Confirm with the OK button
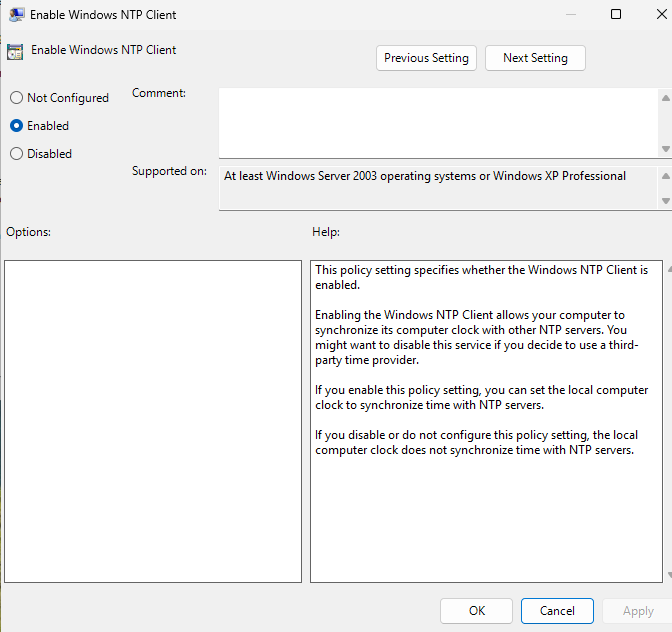Screen dimensions: 672x632 coord(476,611)
